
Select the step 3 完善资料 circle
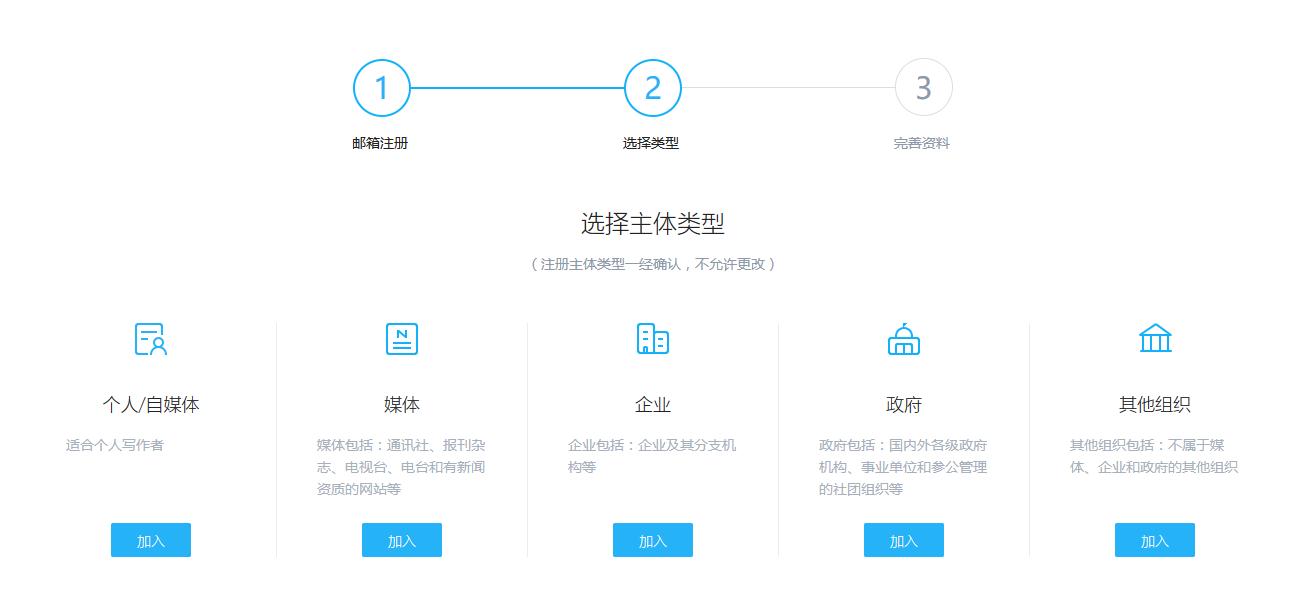coord(925,88)
